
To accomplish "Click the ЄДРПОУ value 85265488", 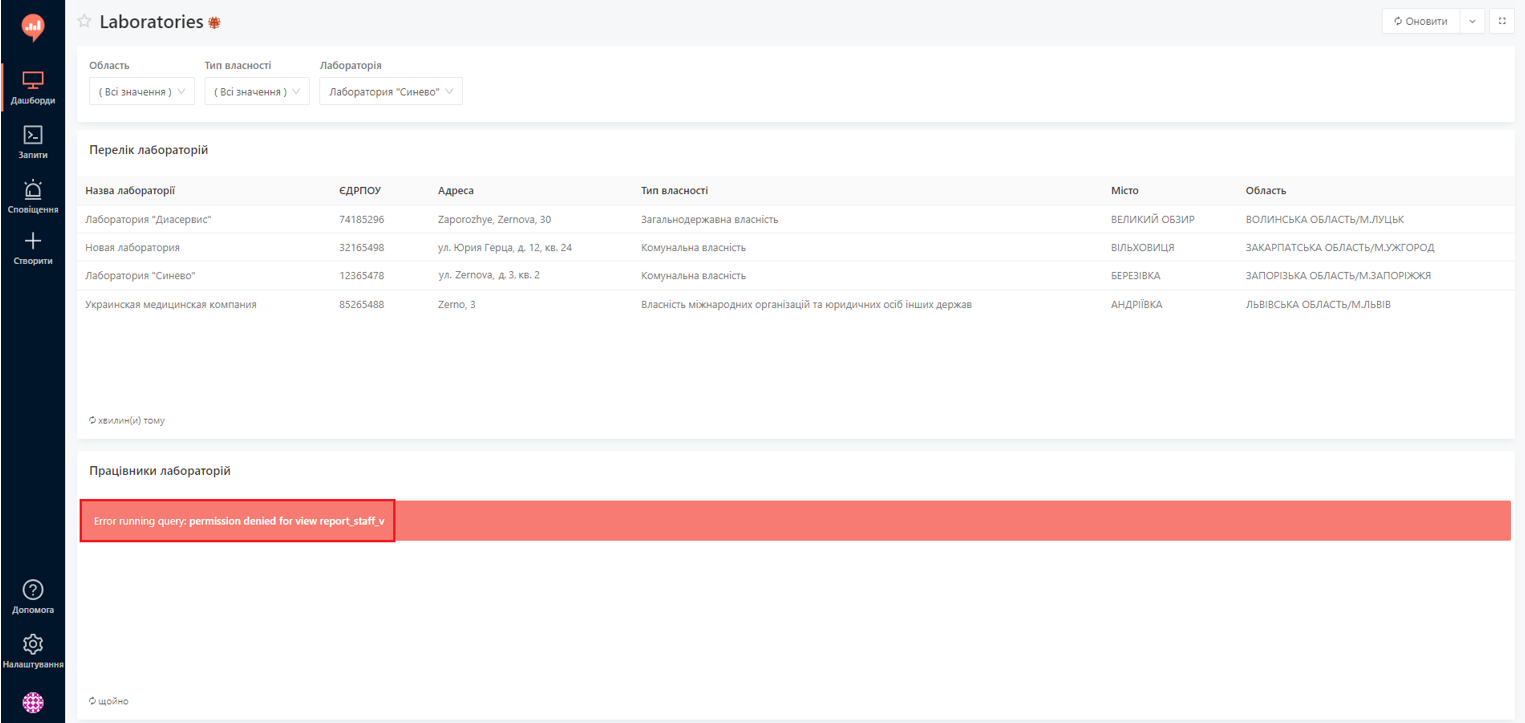I will (362, 305).
